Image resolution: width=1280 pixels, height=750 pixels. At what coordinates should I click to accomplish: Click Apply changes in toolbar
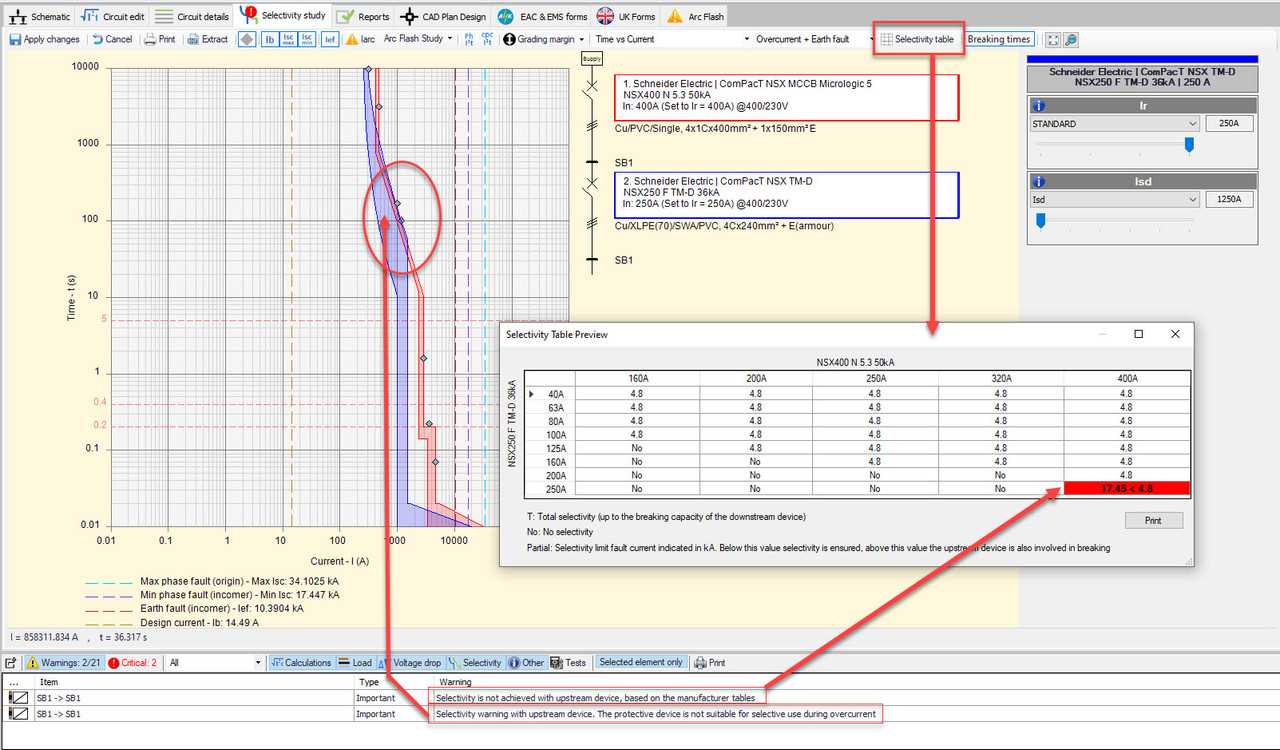pos(44,39)
